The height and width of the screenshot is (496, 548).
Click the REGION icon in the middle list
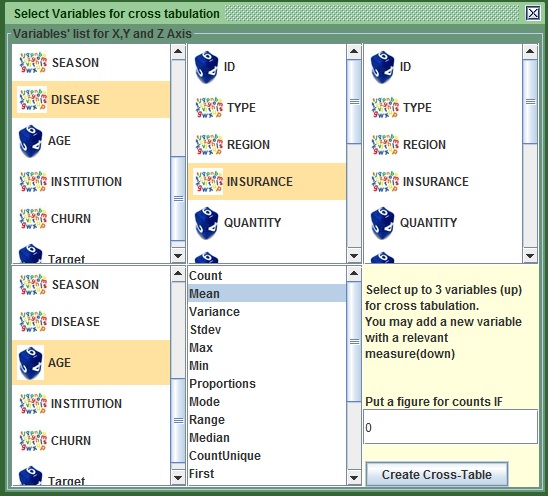point(209,144)
